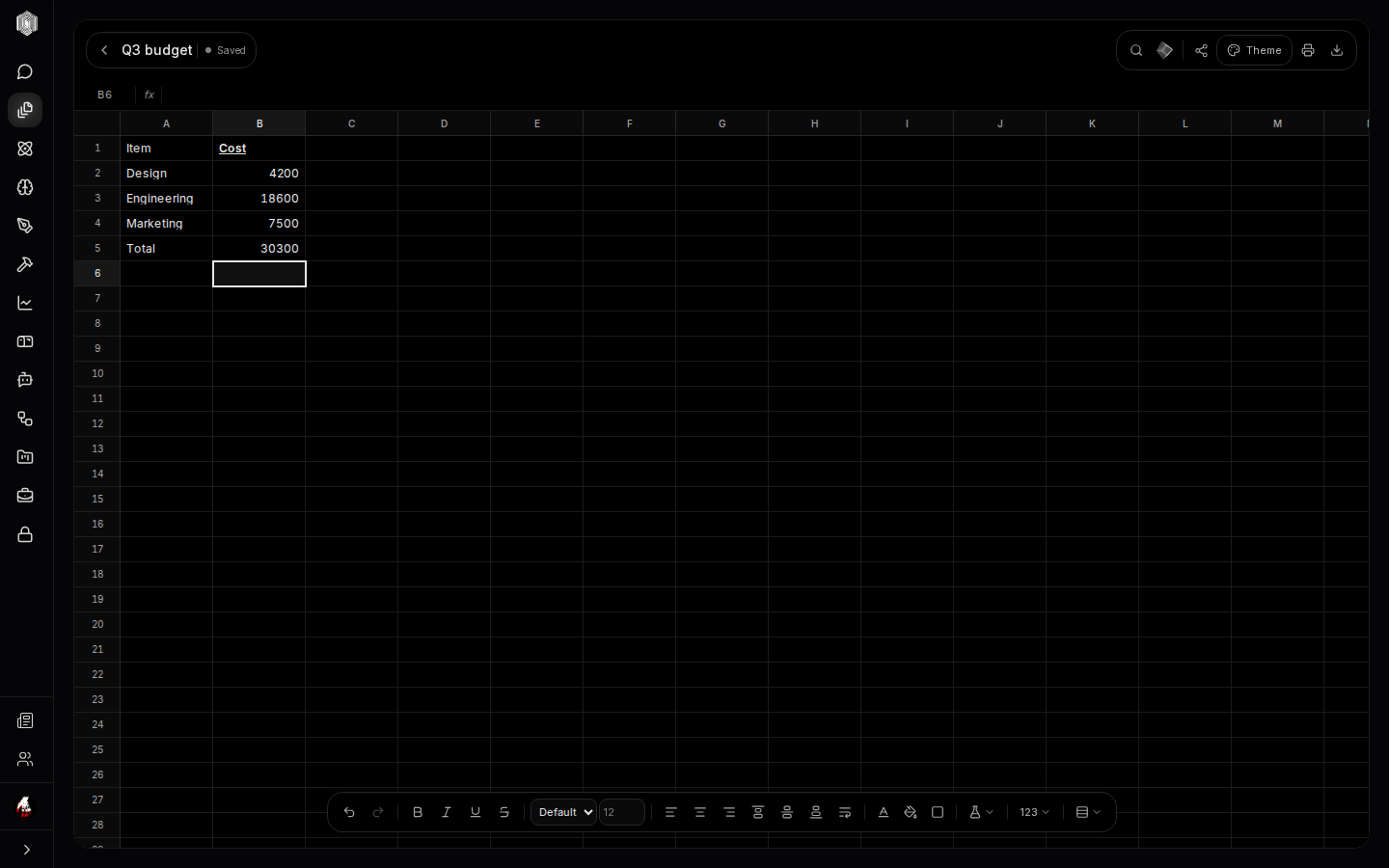
Task: Open the users icon in the sidebar
Action: tap(26, 760)
